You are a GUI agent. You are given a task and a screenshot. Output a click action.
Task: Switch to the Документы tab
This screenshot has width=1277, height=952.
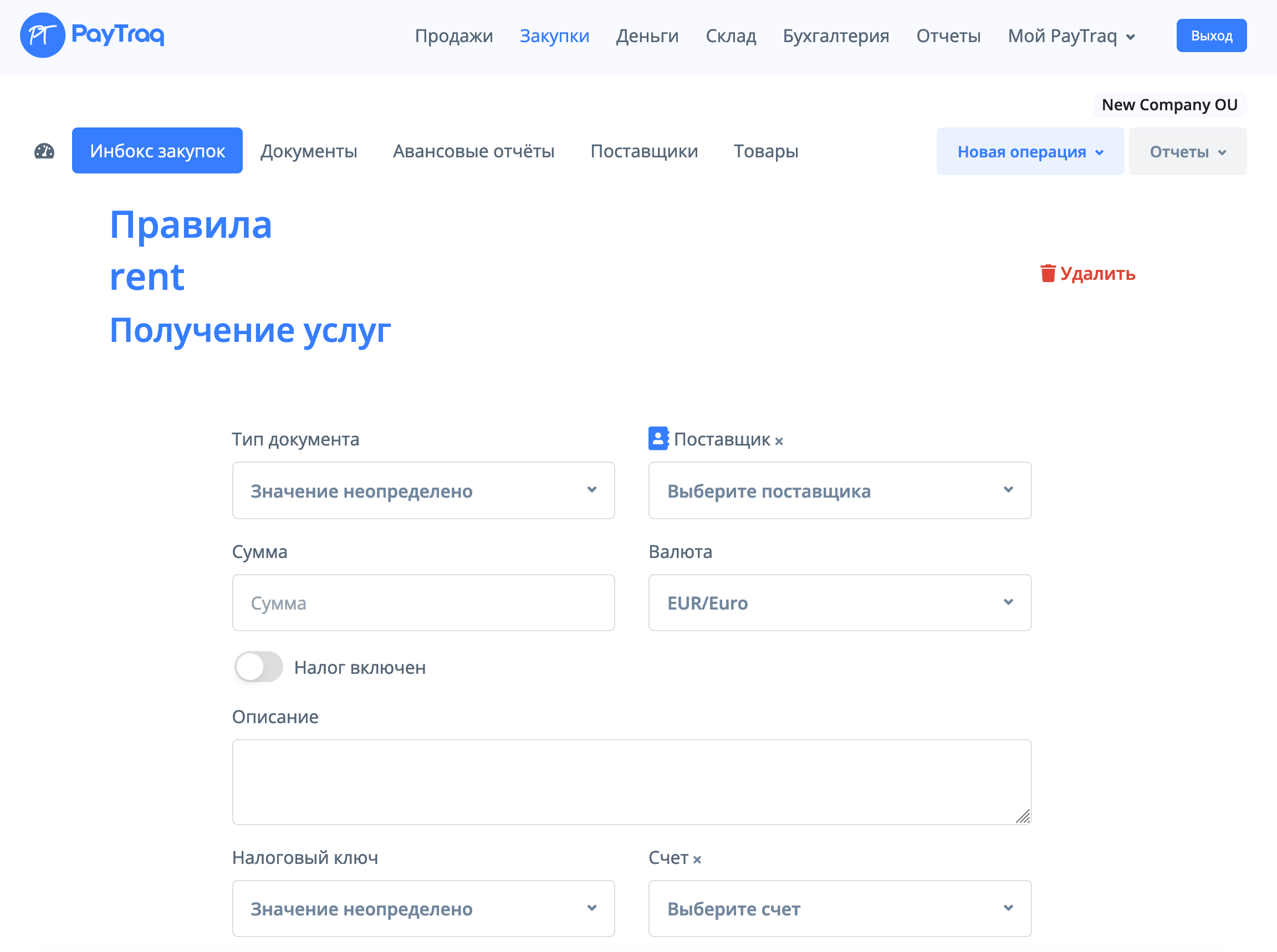[x=309, y=151]
